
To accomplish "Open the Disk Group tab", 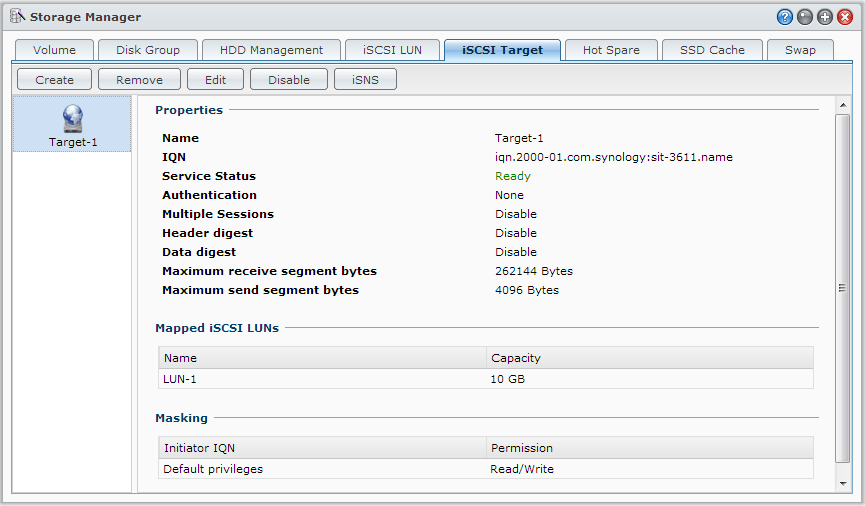I will [148, 50].
